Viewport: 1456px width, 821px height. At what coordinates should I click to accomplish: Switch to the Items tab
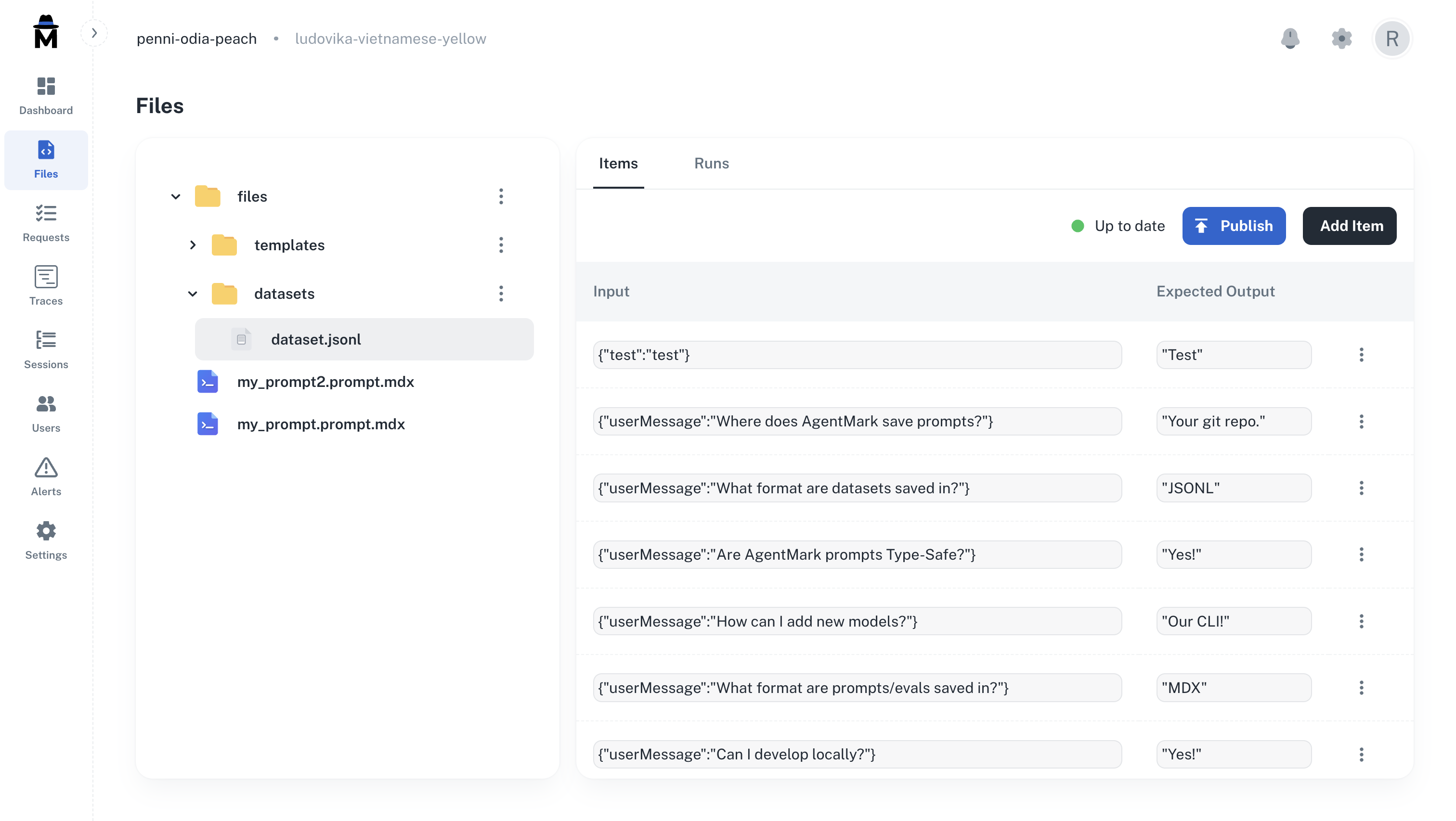(618, 164)
